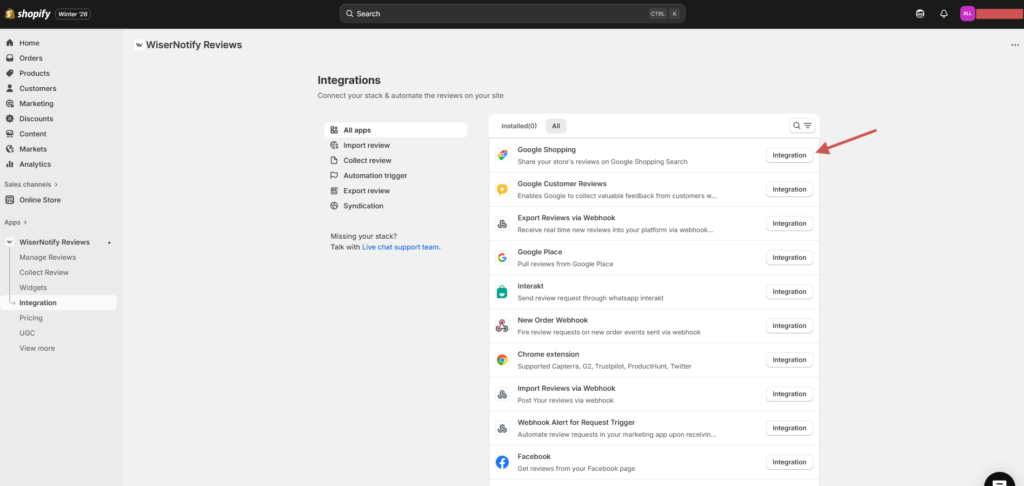Click the Google Shopping app icon

click(502, 155)
